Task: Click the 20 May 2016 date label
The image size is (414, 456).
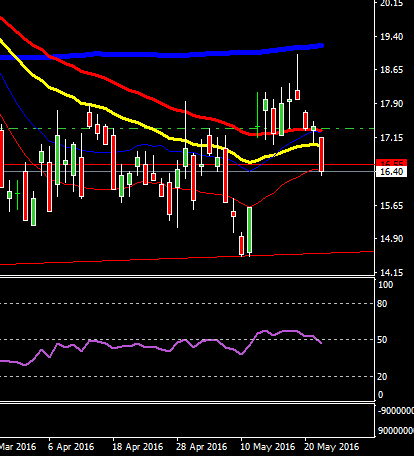Action: (332, 447)
